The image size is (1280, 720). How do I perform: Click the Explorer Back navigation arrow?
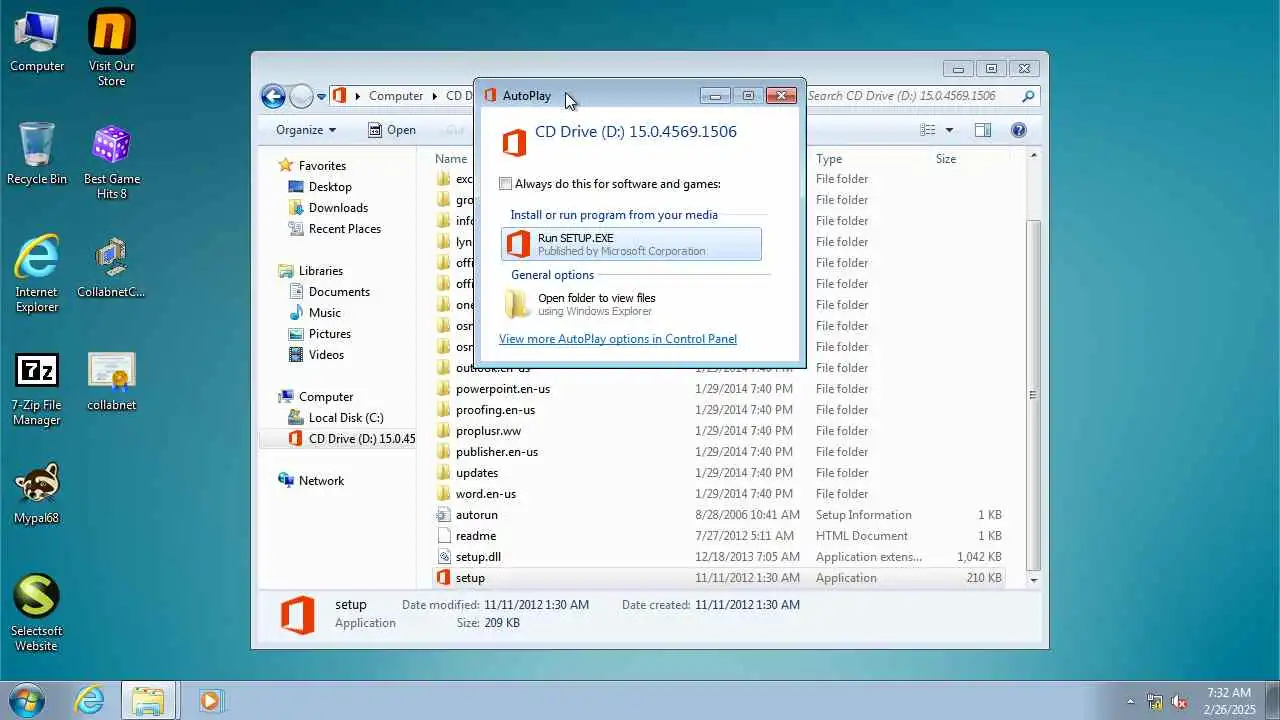(x=273, y=96)
